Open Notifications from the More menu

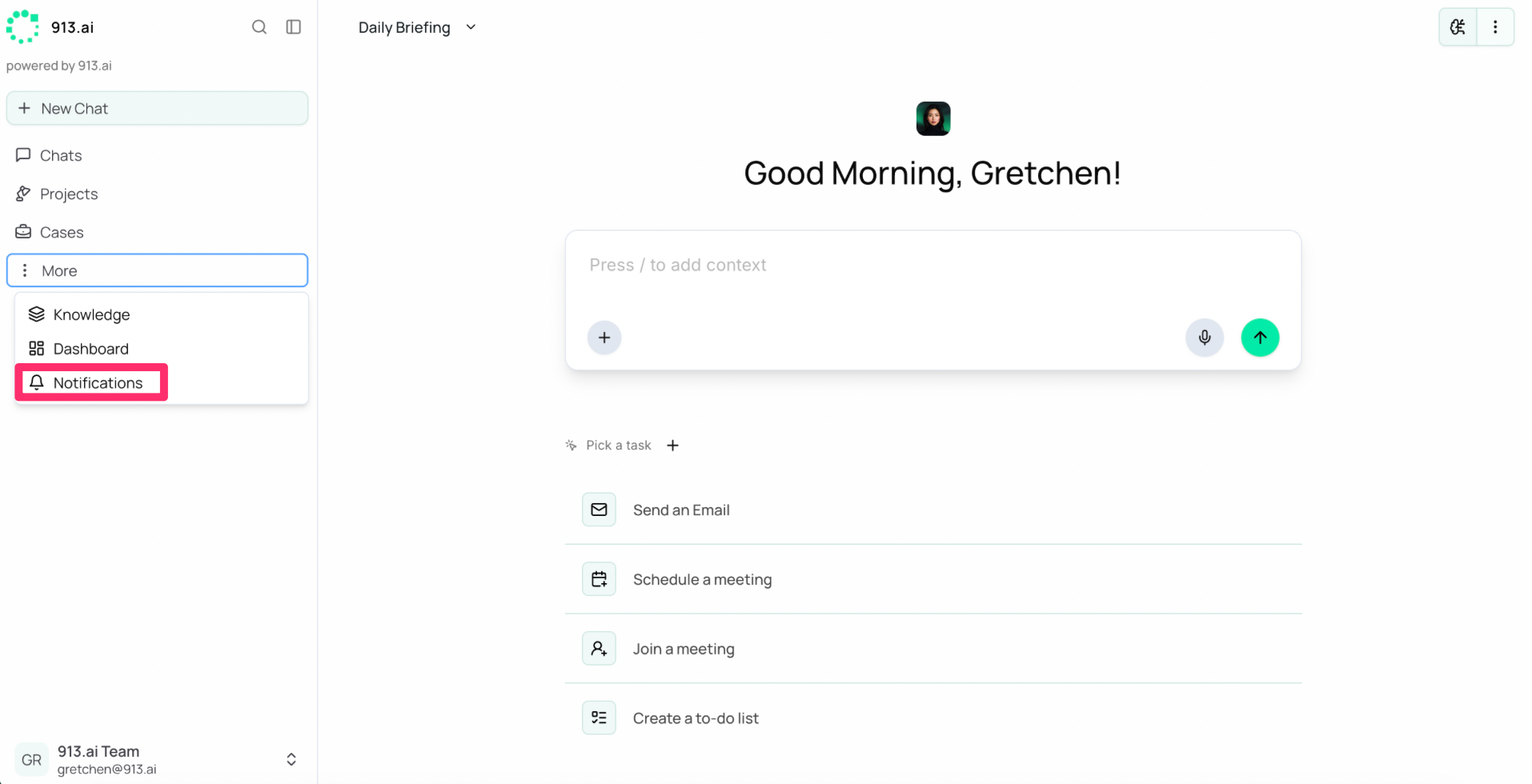tap(91, 382)
